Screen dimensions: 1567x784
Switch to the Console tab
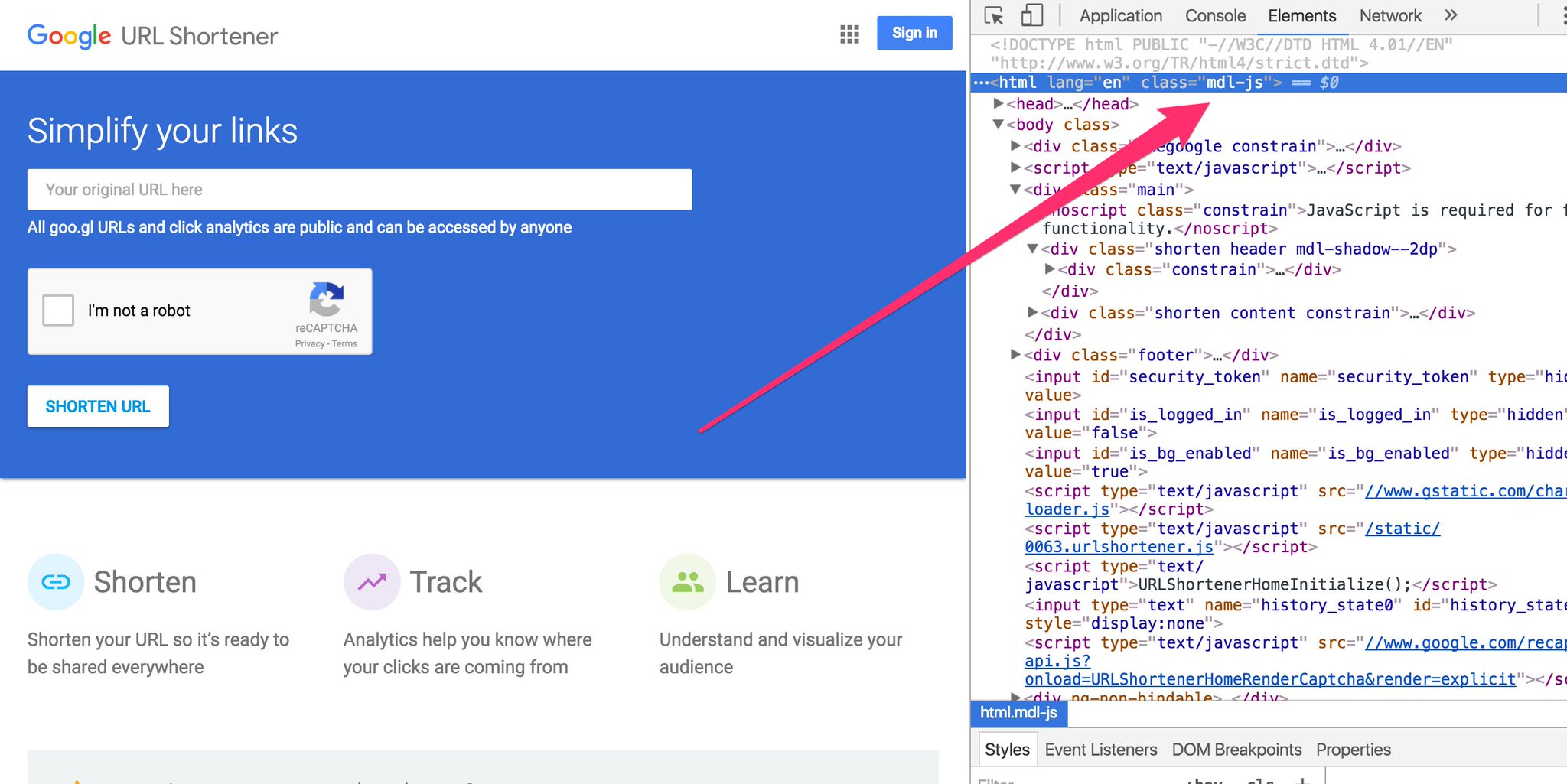[x=1215, y=16]
